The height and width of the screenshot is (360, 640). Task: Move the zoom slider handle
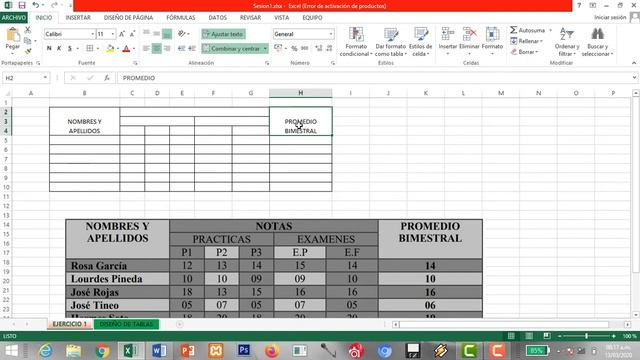[587, 336]
